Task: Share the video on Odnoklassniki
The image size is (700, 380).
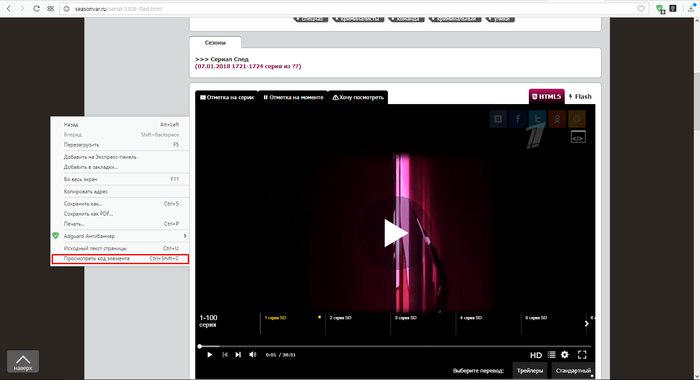Action: point(557,119)
